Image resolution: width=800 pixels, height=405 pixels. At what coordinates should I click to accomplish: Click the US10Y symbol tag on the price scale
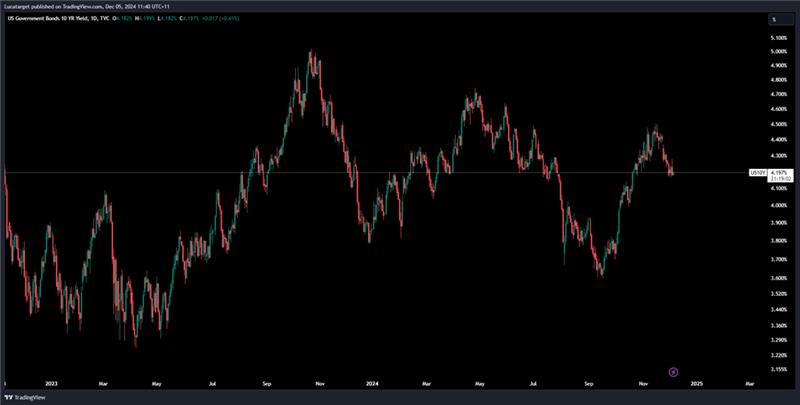coord(759,173)
